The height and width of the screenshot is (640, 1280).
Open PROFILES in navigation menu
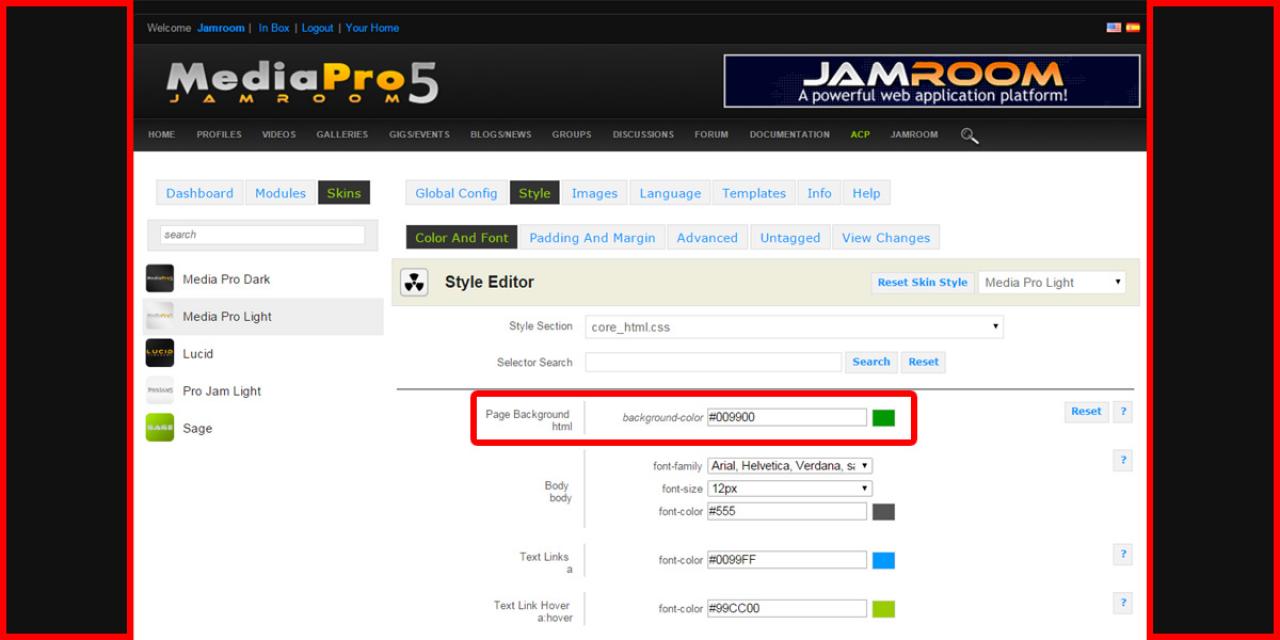point(219,135)
